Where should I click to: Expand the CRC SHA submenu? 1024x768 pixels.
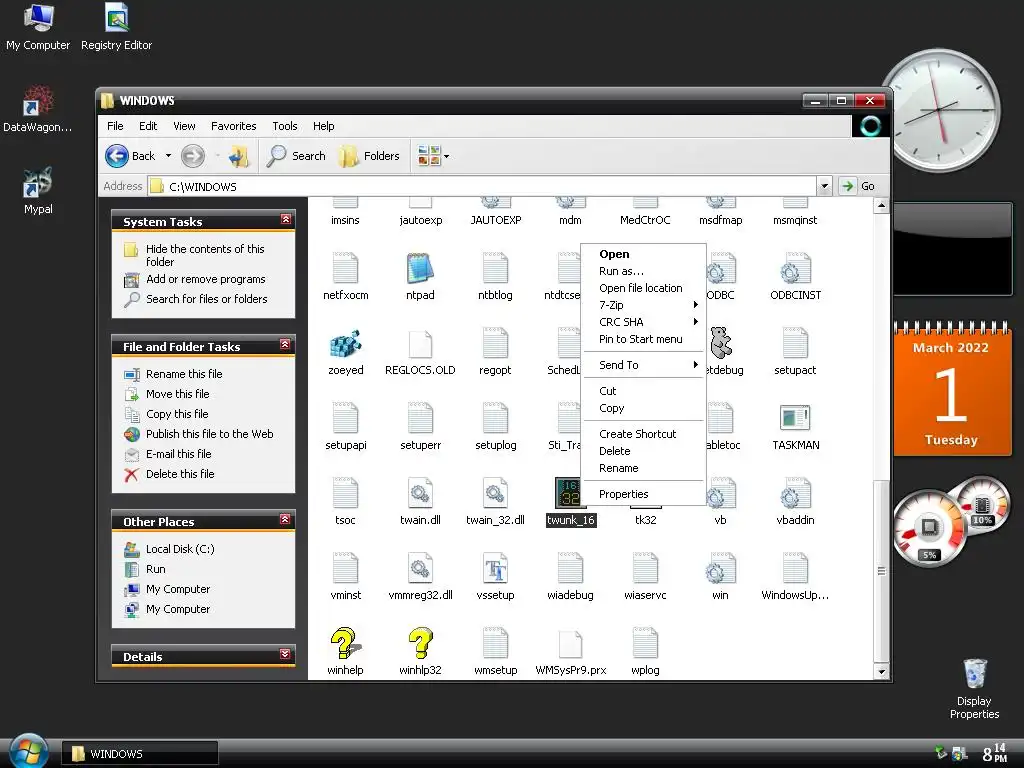coord(643,322)
